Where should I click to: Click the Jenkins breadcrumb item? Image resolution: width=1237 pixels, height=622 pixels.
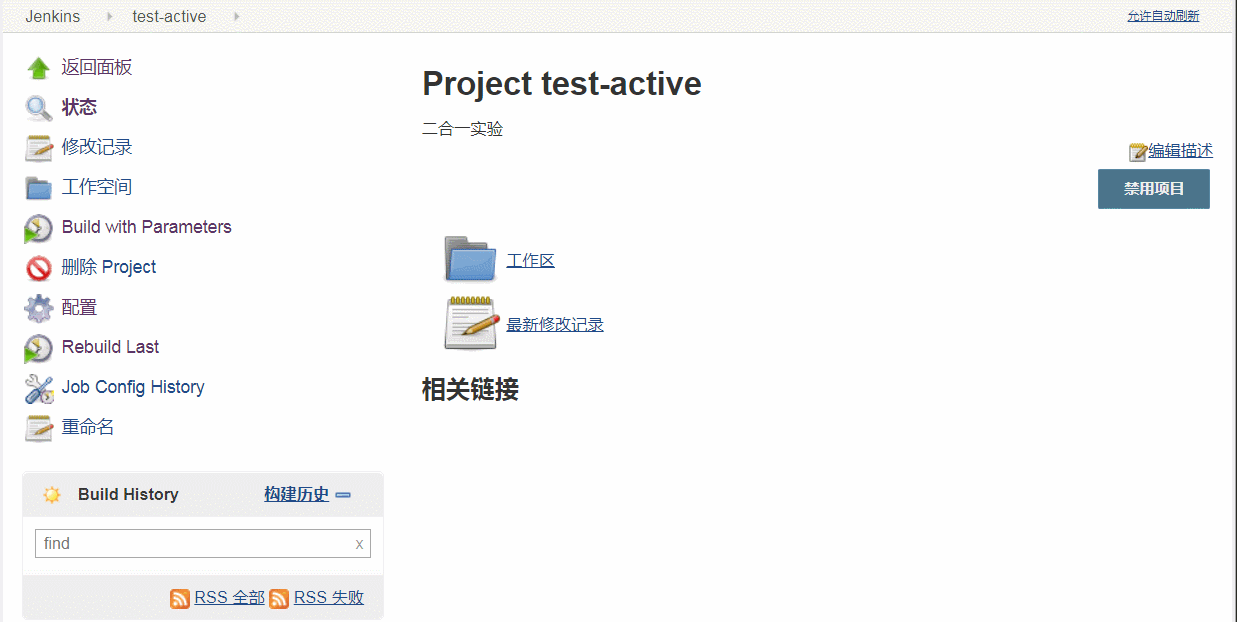coord(52,16)
